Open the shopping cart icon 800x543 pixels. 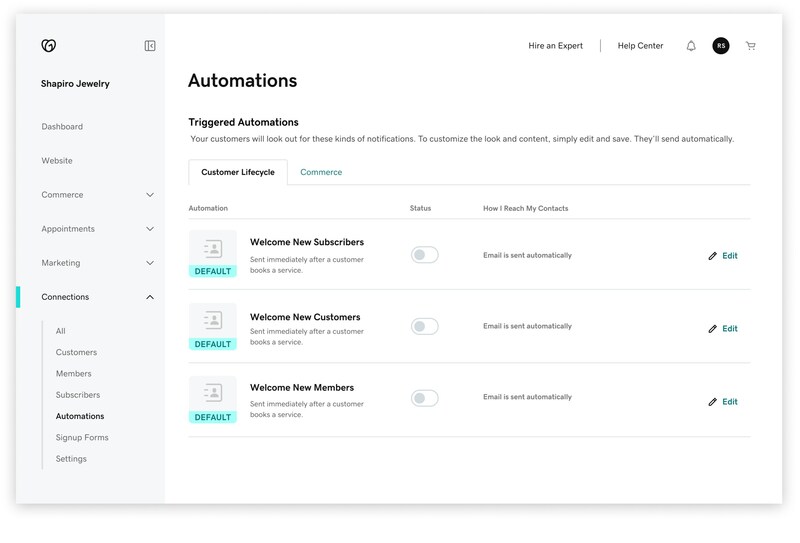(751, 46)
